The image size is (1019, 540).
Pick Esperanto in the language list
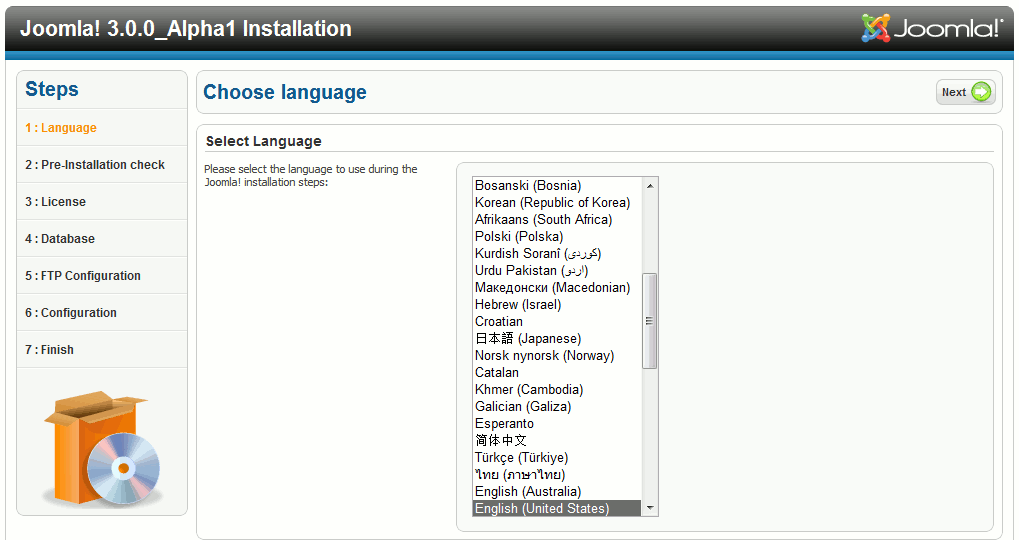pyautogui.click(x=504, y=424)
